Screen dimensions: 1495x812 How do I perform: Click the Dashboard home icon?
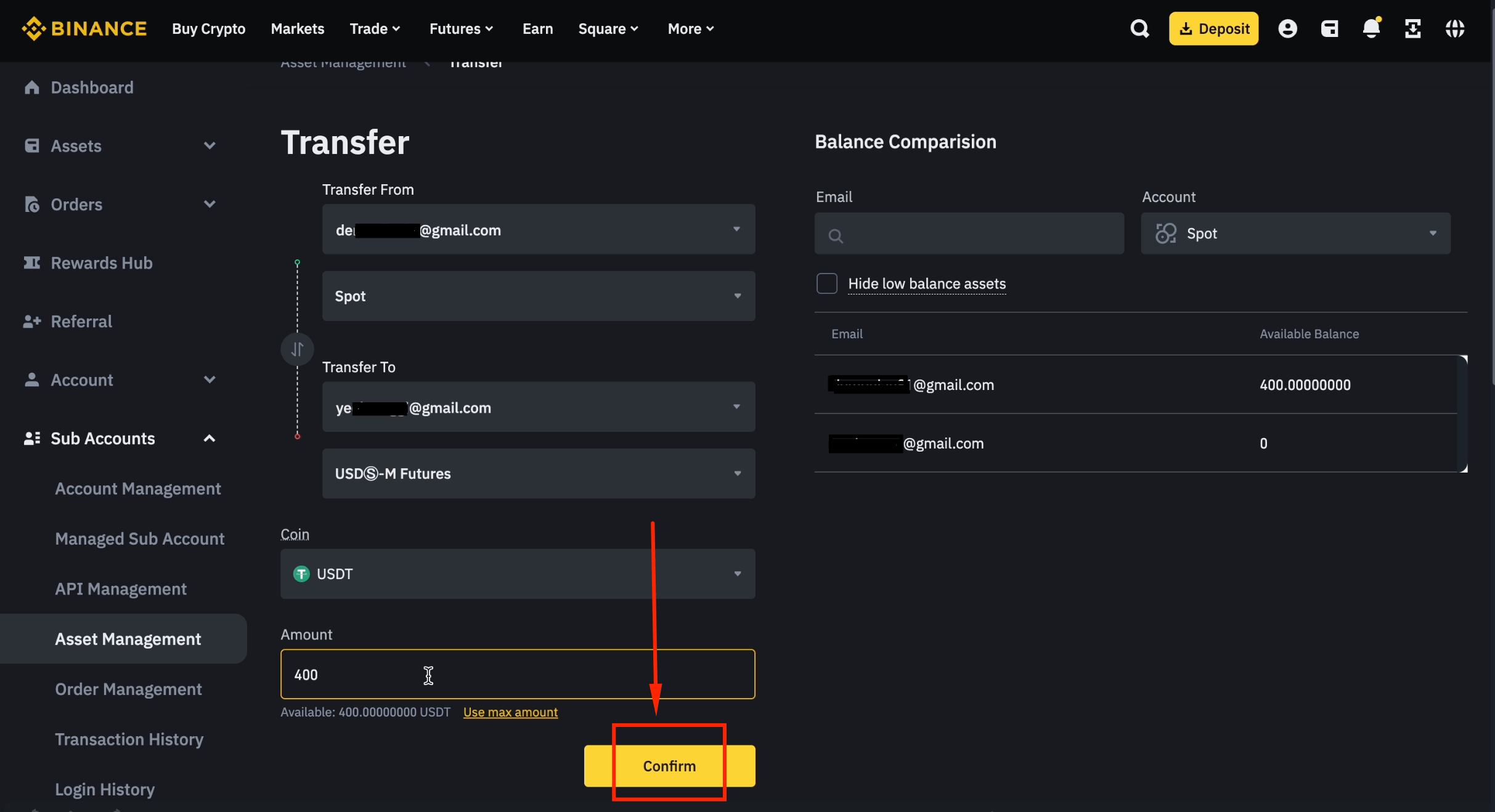pos(31,87)
